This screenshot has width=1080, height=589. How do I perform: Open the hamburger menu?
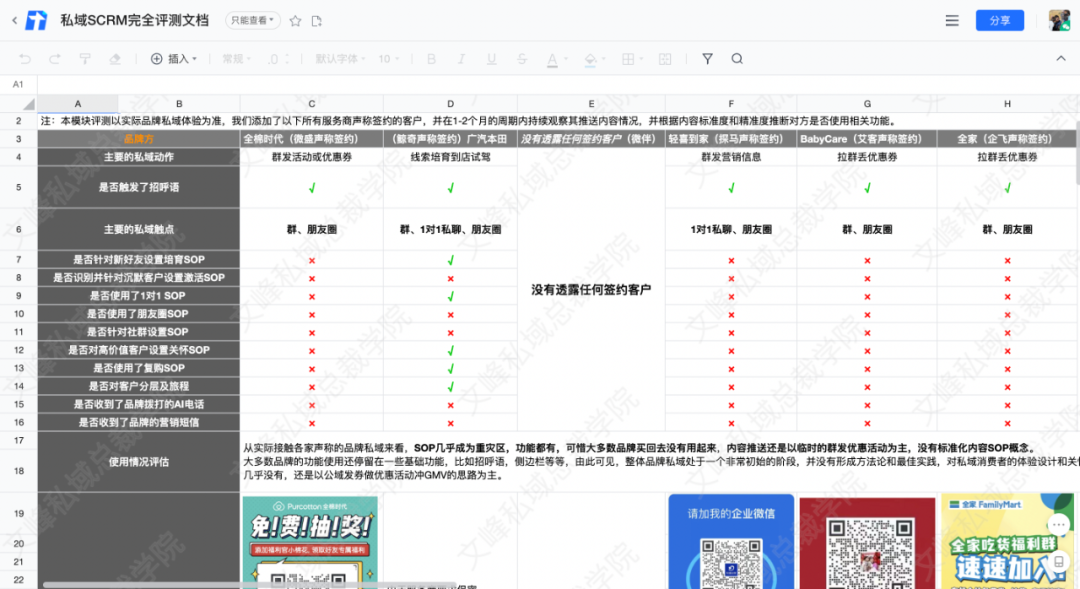coord(952,21)
